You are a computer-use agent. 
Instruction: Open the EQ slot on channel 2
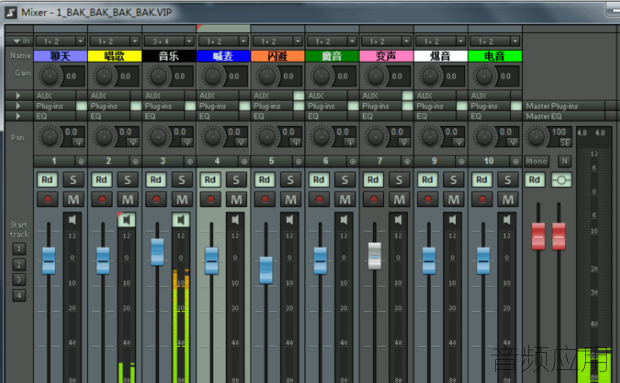(110, 116)
